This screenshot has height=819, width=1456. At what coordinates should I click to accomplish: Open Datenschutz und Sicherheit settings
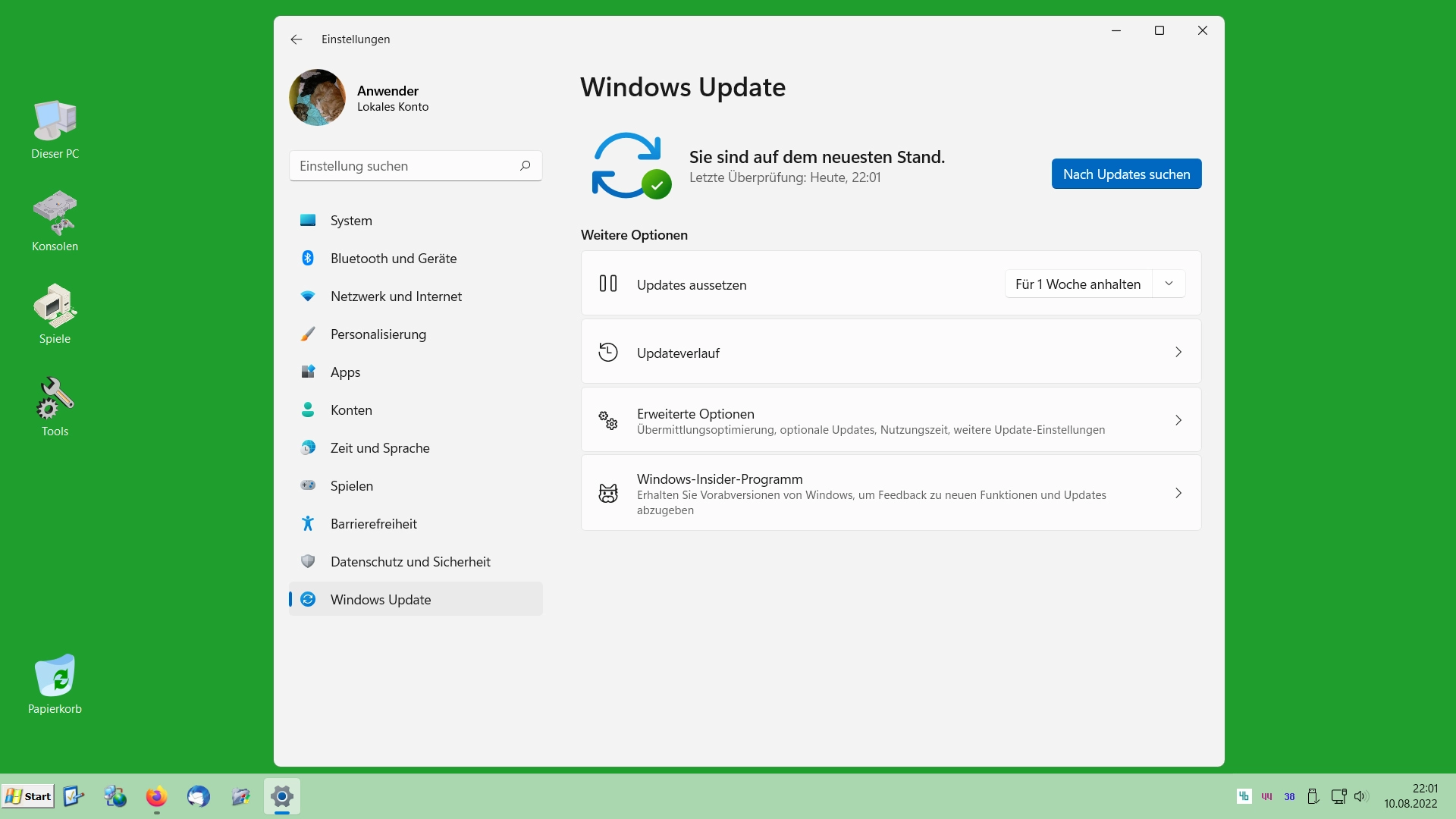point(416,562)
